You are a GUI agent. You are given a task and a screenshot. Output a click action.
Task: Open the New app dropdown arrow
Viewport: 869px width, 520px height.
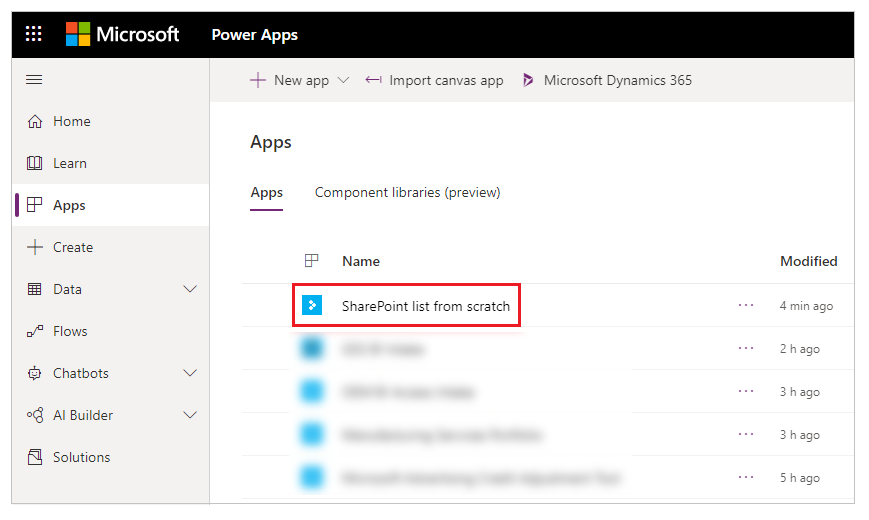click(x=344, y=80)
